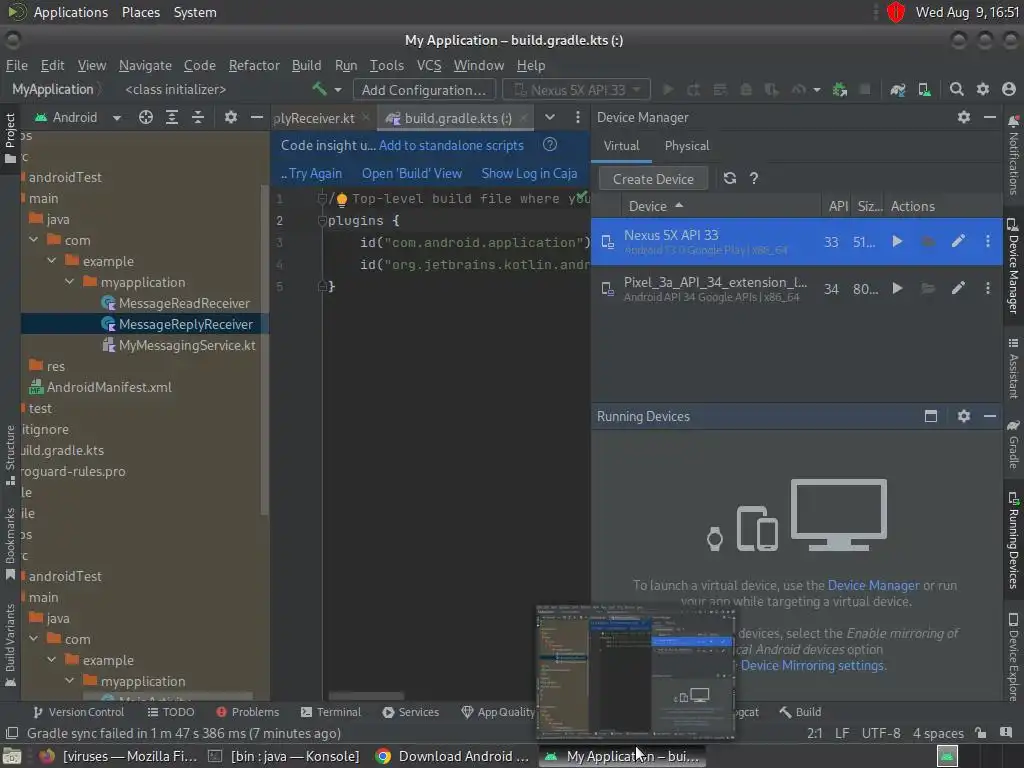This screenshot has width=1024, height=768.
Task: Click the user account avatar icon
Action: [x=1009, y=89]
